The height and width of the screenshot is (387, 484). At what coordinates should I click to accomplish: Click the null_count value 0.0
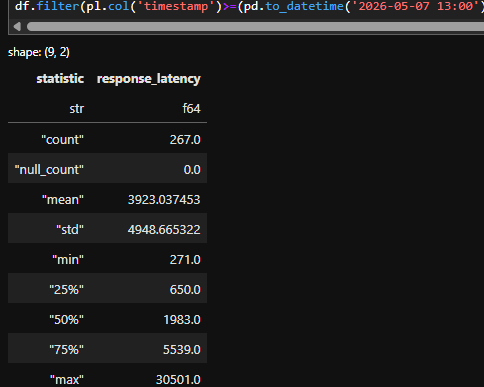point(192,170)
